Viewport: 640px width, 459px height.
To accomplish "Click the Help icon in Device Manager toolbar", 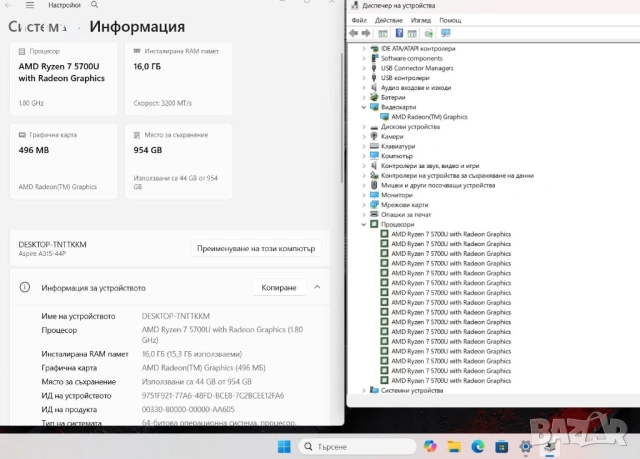I will click(x=399, y=33).
